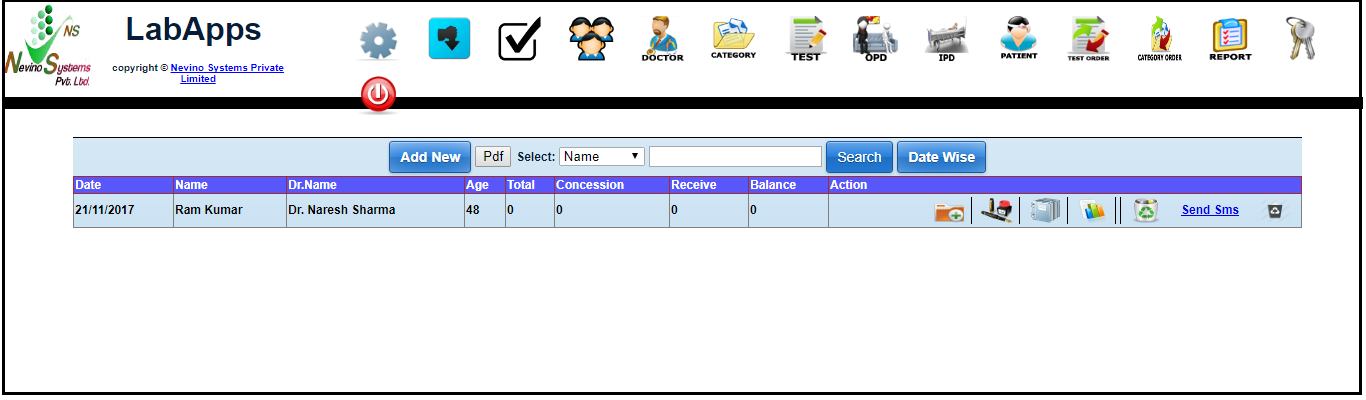This screenshot has width=1366, height=400.
Task: Open the Category Order page
Action: tap(1159, 39)
